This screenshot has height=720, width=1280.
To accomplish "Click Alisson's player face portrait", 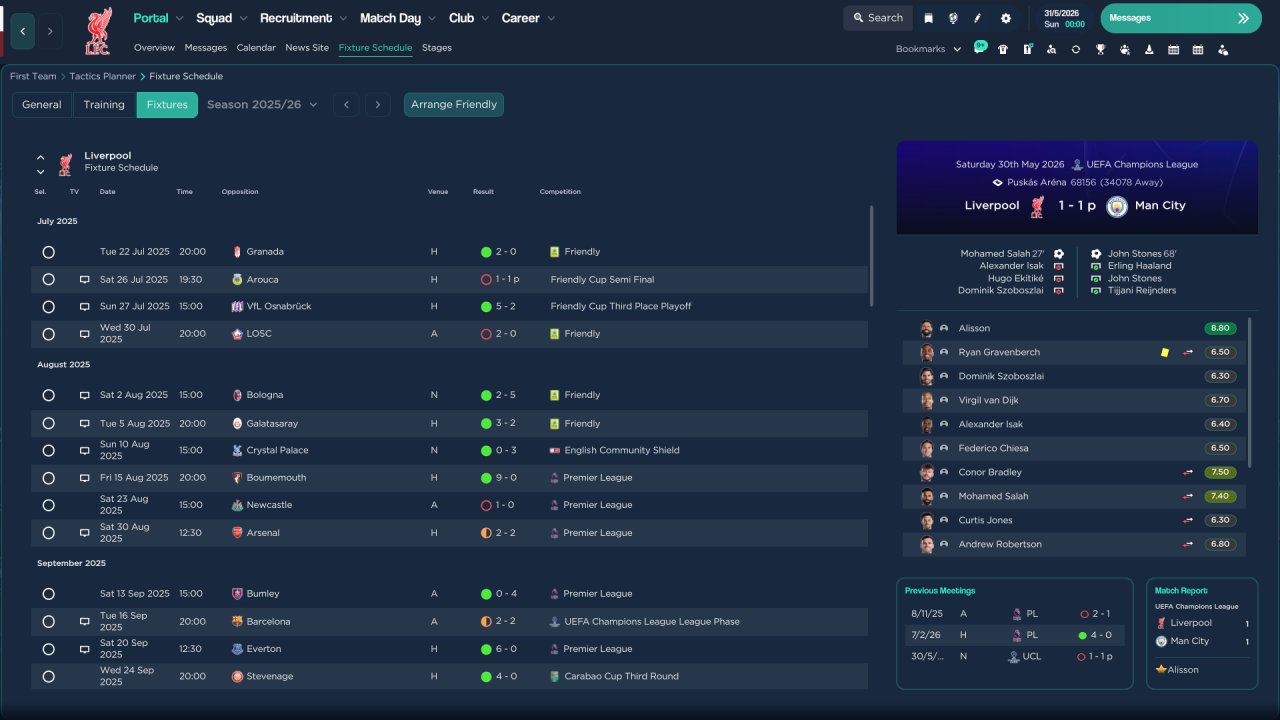I will pyautogui.click(x=927, y=328).
